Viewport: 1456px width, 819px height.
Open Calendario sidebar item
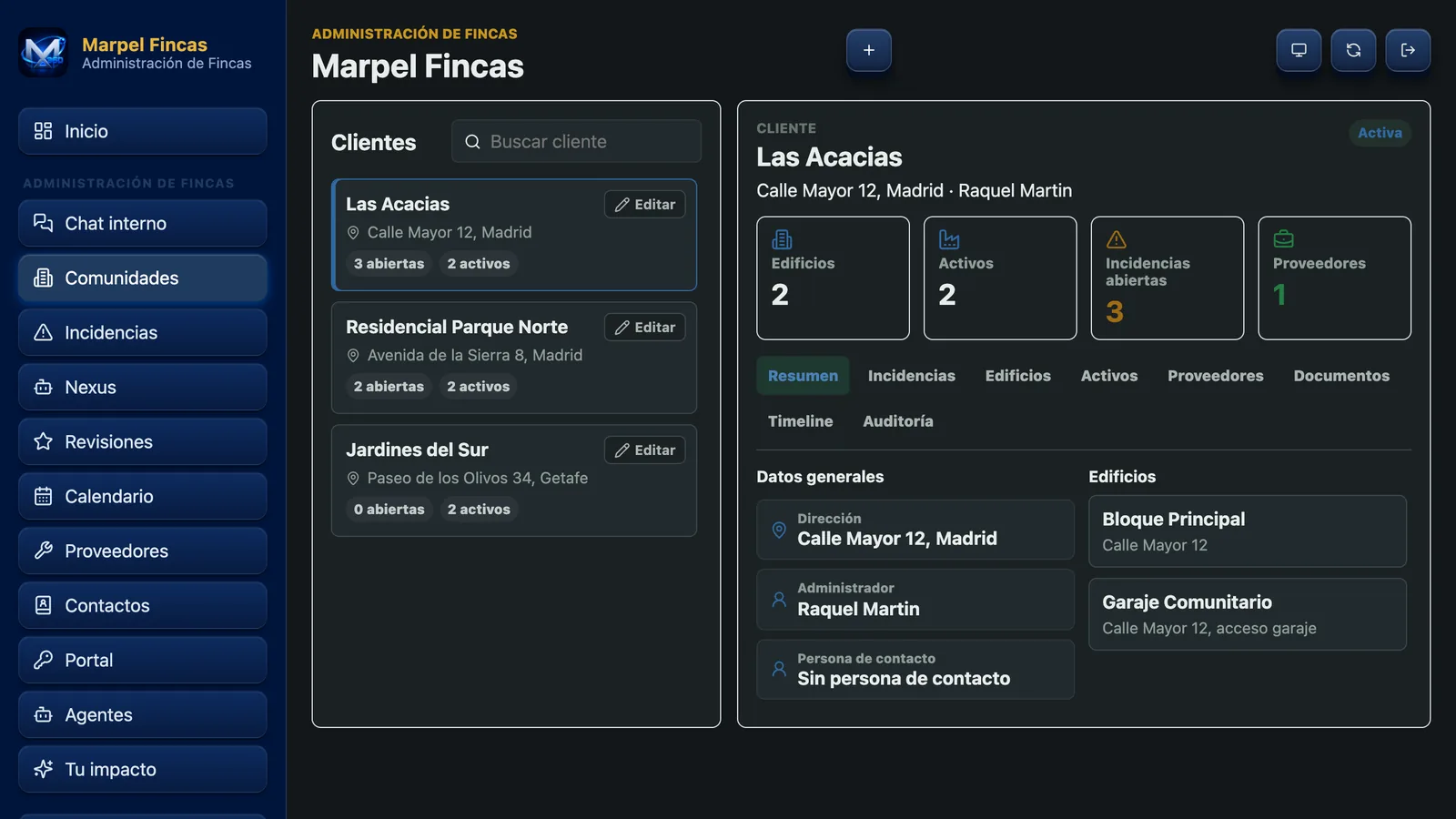143,496
